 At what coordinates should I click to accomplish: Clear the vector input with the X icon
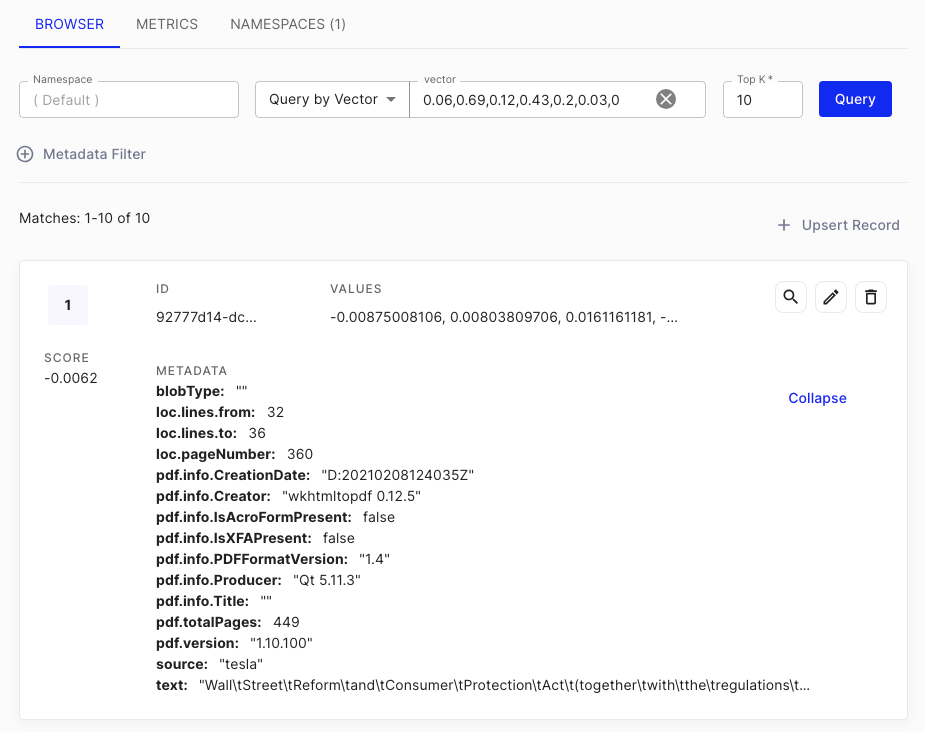click(x=666, y=99)
